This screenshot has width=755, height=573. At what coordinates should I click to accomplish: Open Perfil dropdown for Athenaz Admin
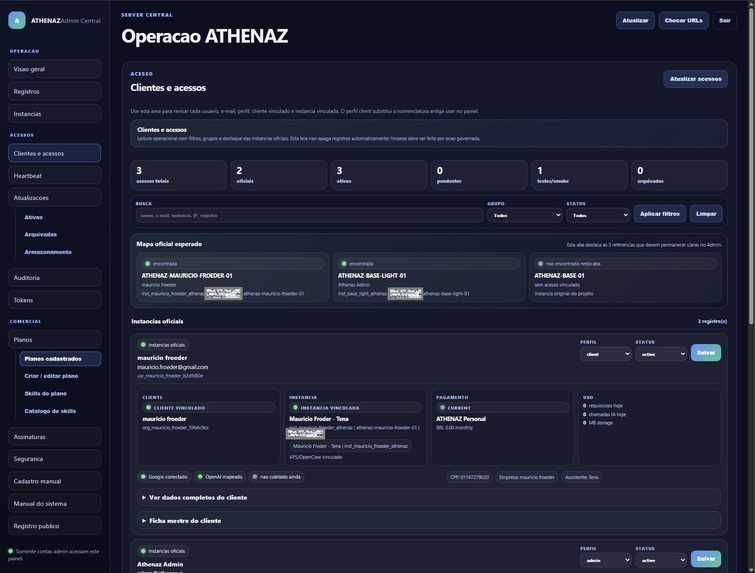tap(605, 560)
